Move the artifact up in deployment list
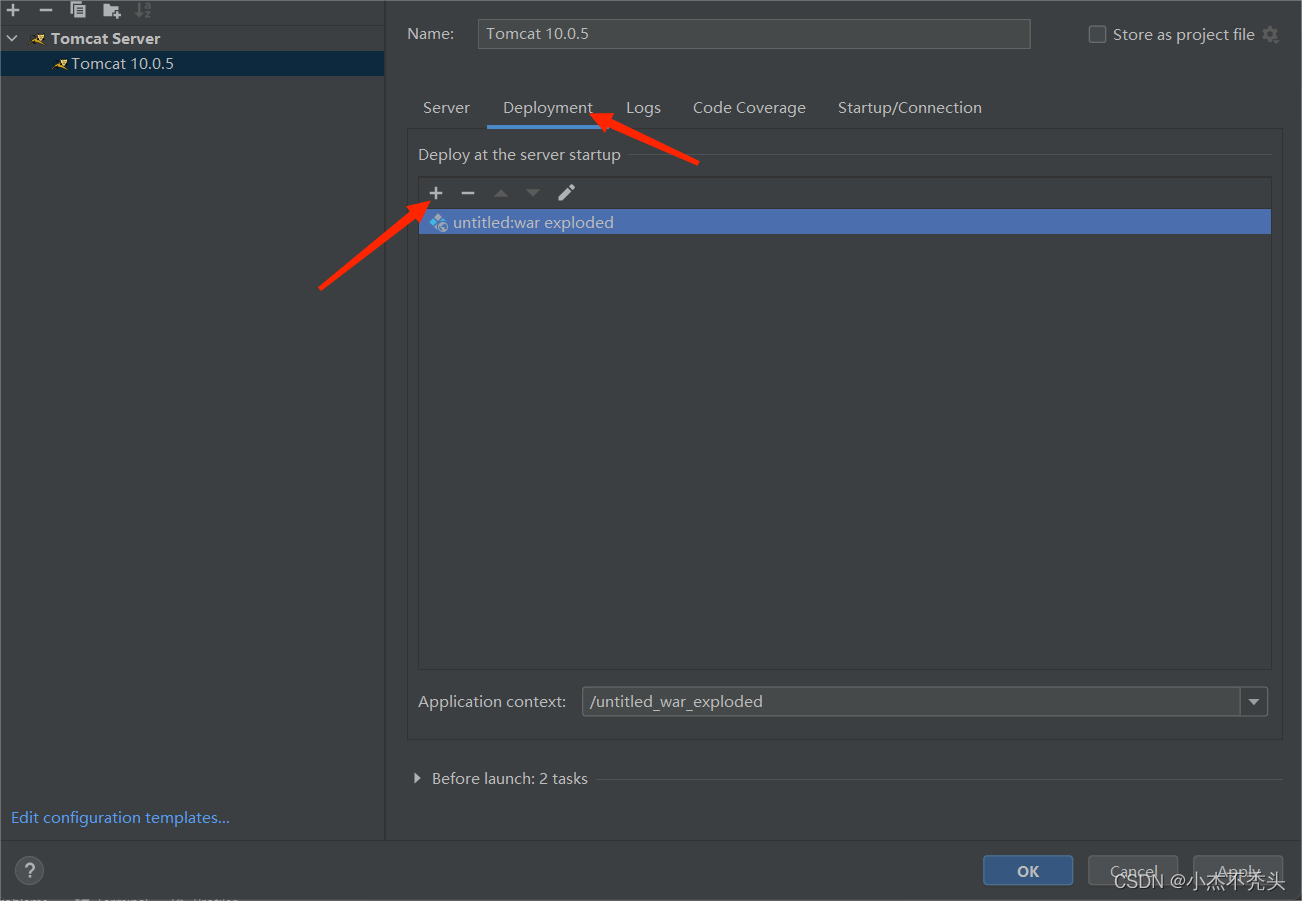The width and height of the screenshot is (1302, 901). (x=501, y=193)
